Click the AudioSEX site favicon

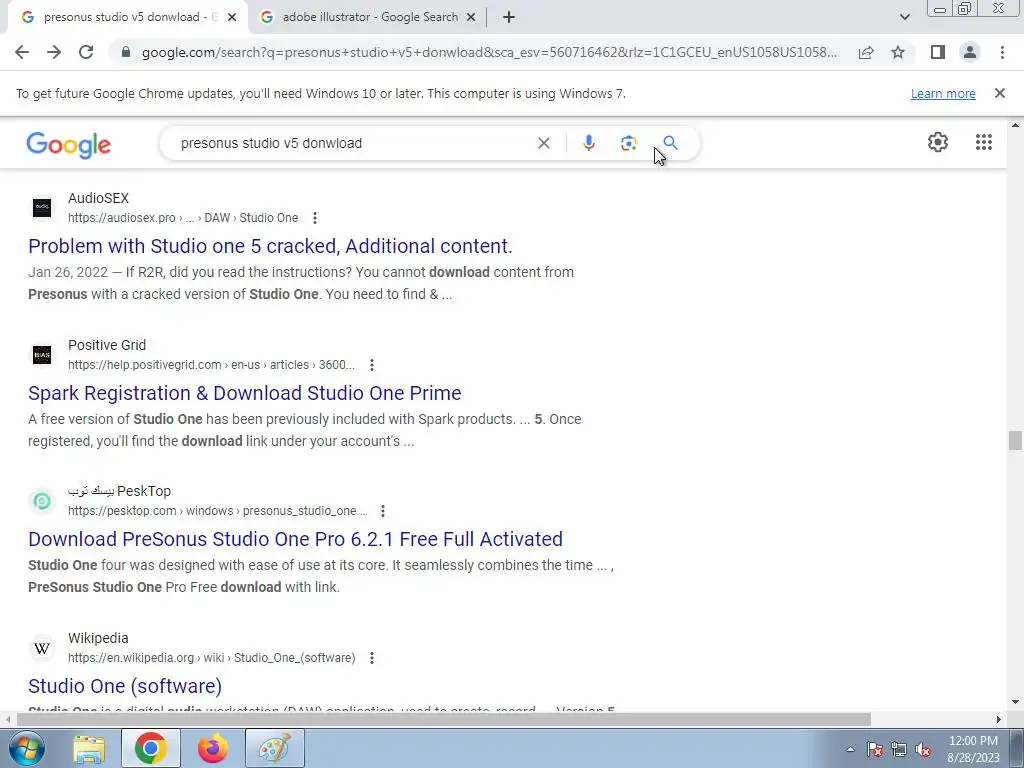tap(42, 208)
